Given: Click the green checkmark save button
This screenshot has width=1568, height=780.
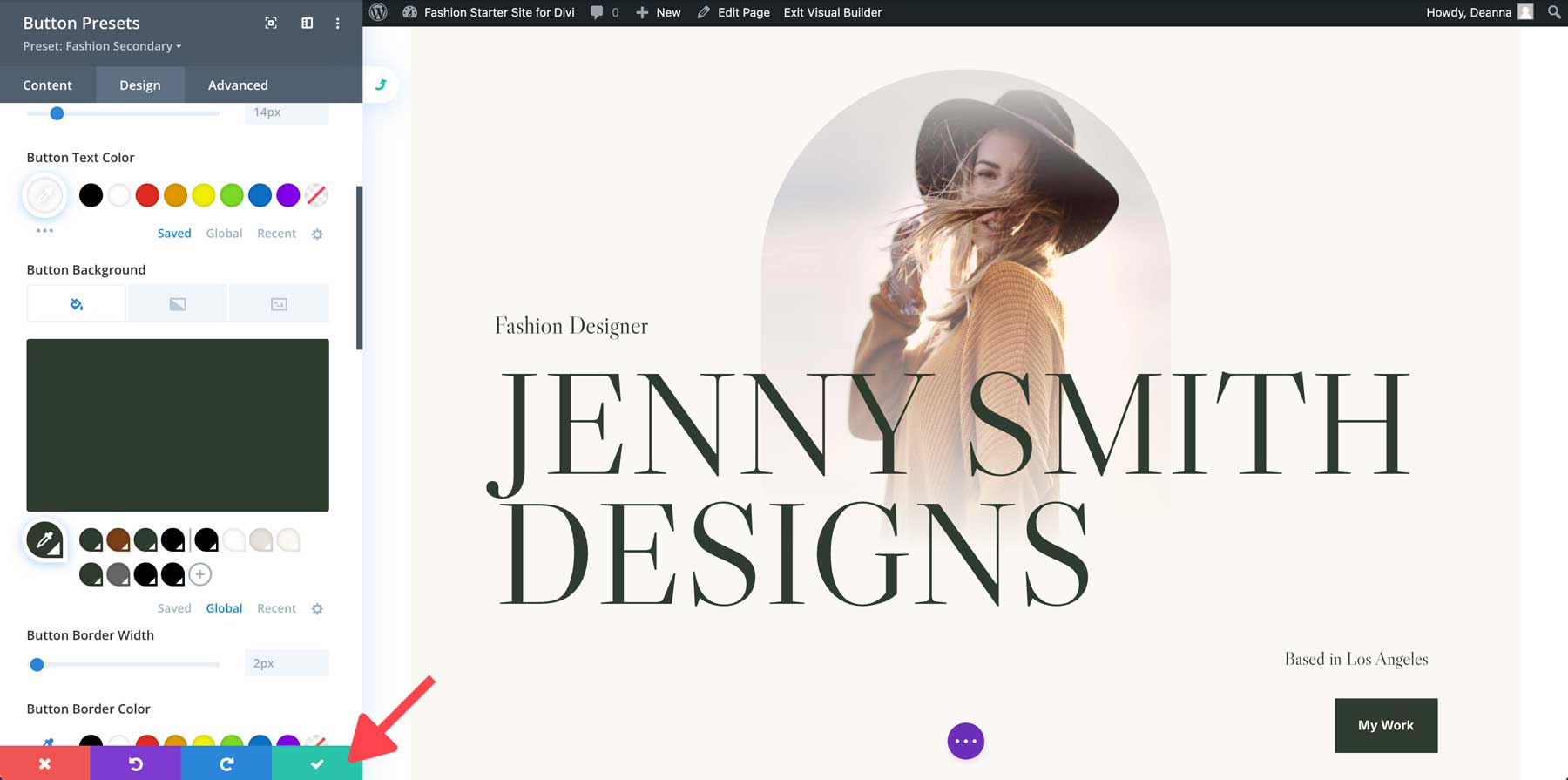Looking at the screenshot, I should click(316, 763).
